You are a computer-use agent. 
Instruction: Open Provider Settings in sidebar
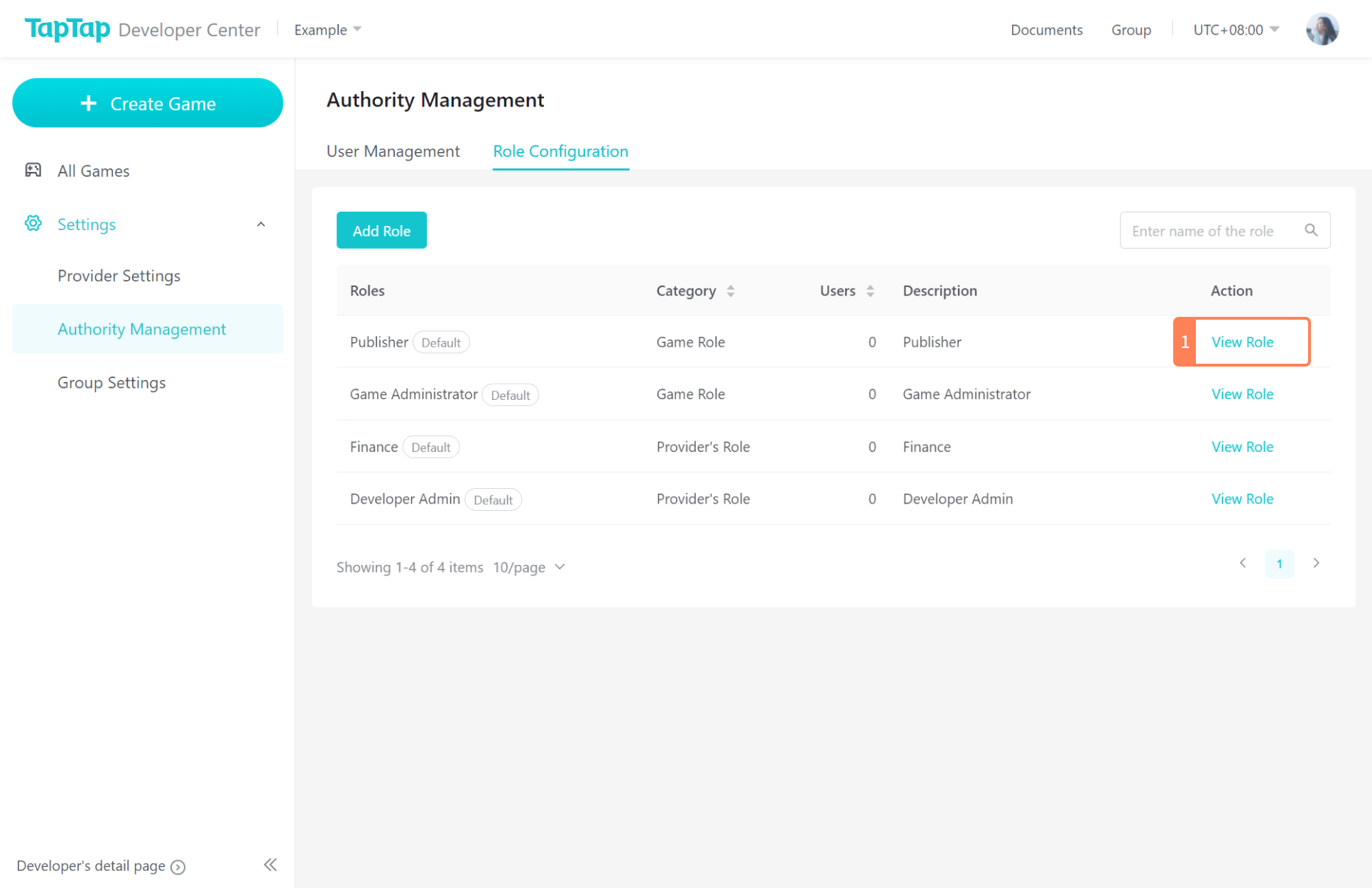(x=119, y=276)
